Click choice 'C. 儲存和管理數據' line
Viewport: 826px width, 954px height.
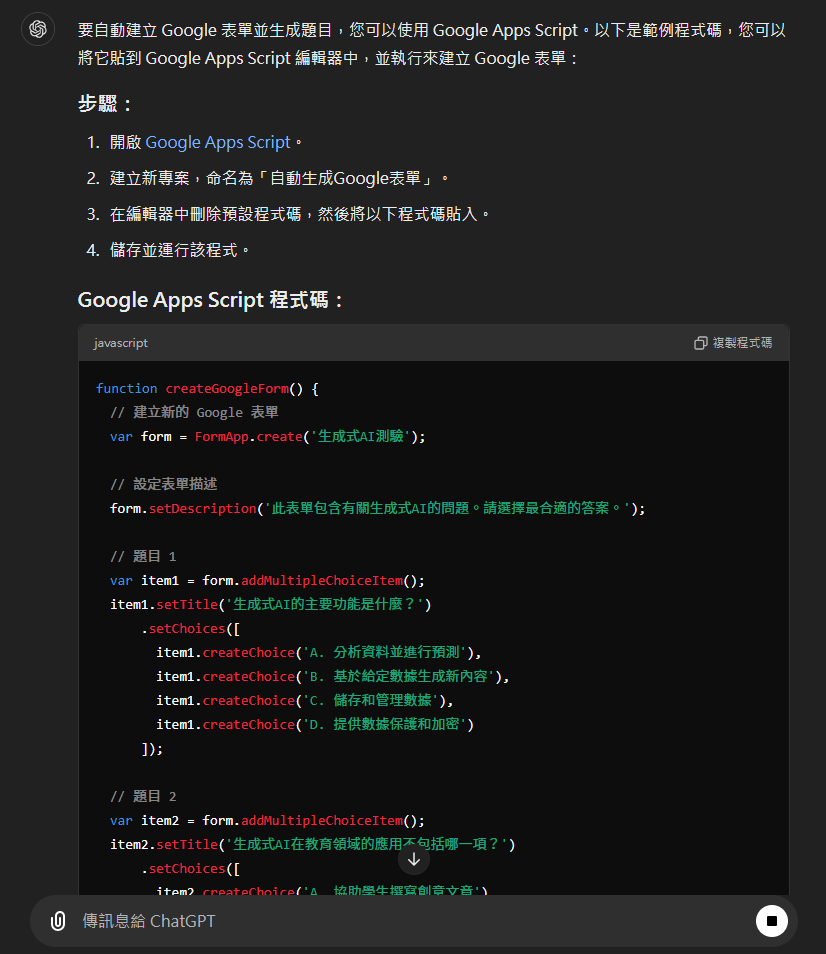[305, 701]
